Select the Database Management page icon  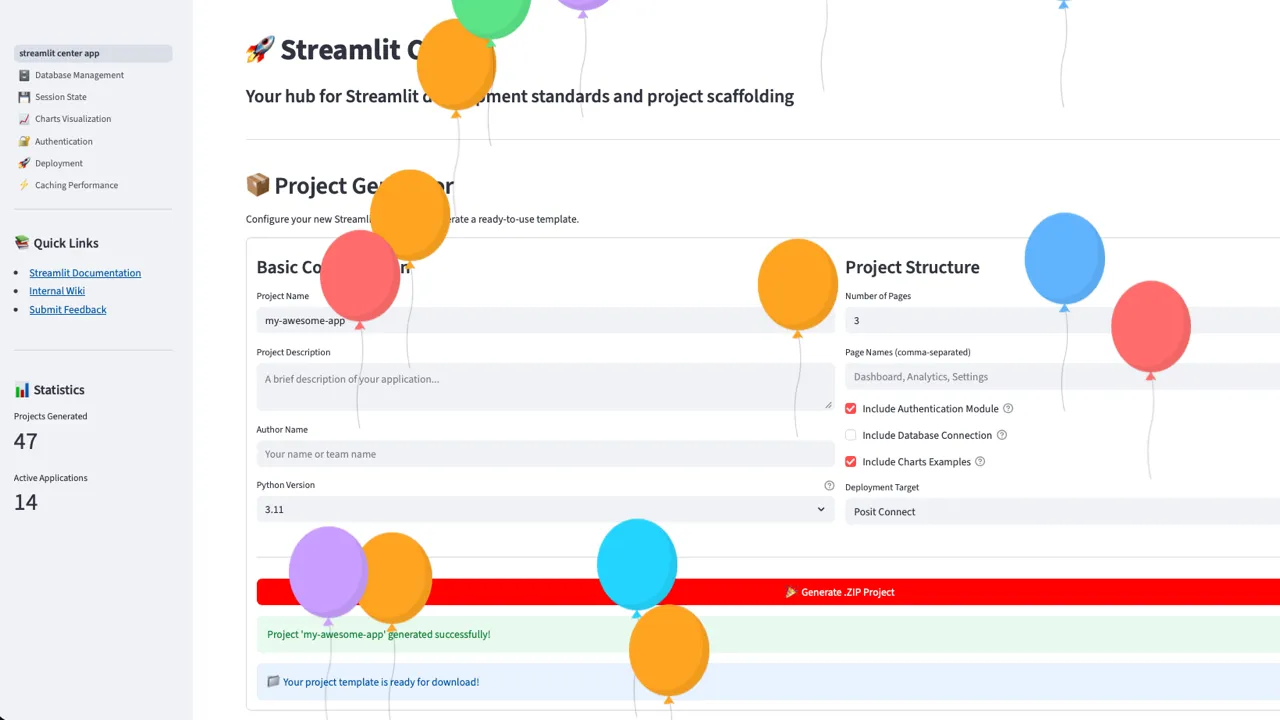[x=22, y=75]
